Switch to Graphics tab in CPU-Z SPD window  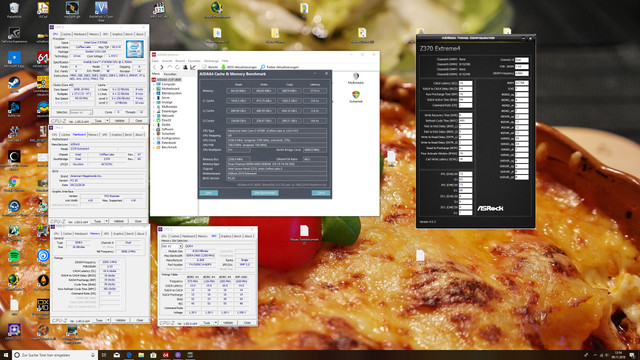(x=226, y=236)
